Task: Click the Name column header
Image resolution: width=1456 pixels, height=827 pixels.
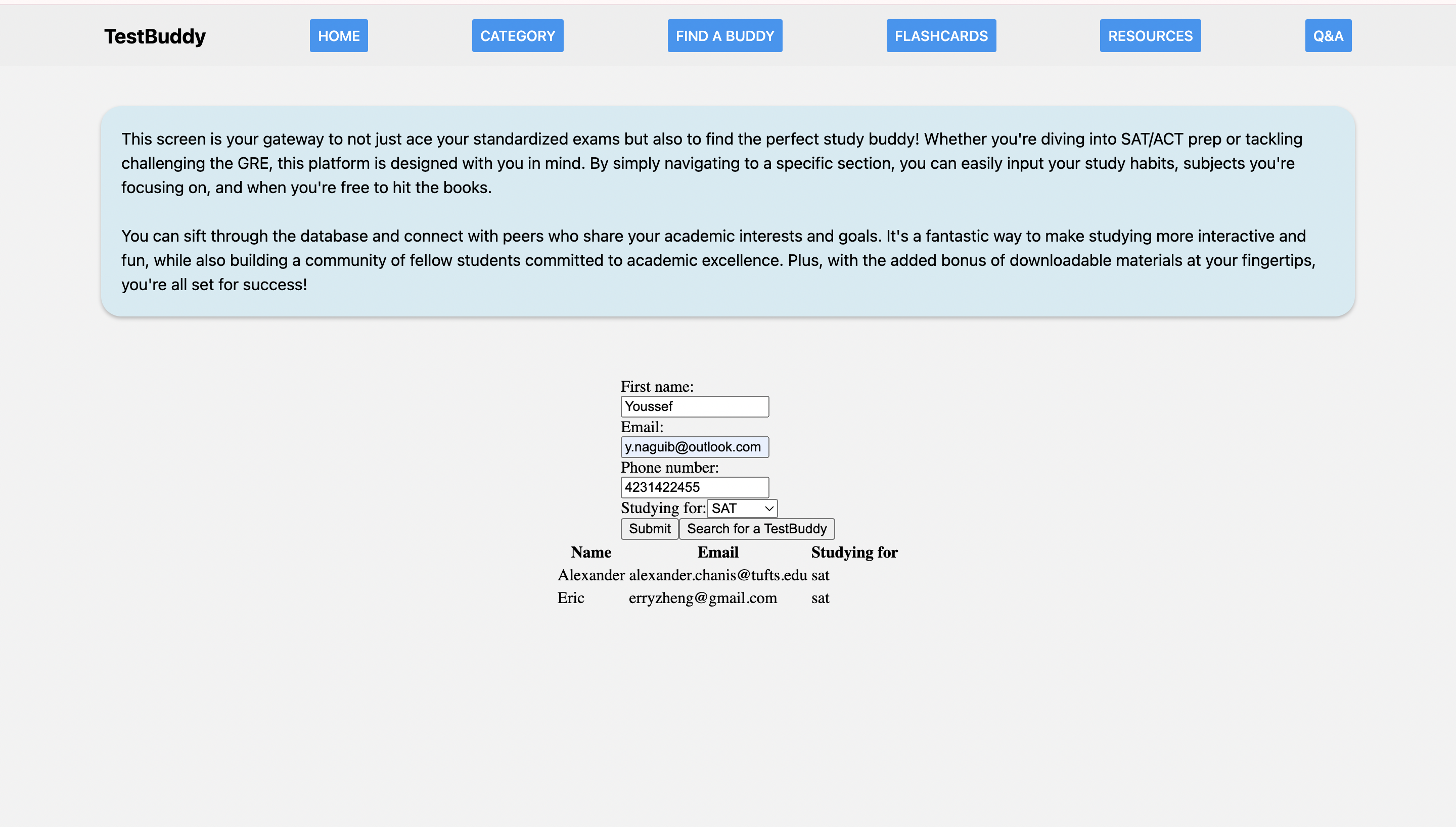Action: (590, 553)
